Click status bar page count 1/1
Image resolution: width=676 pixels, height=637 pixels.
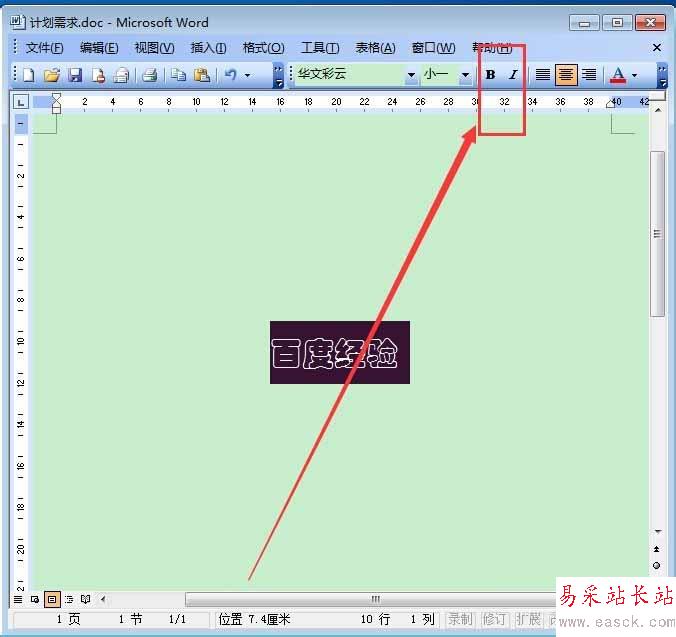coord(177,619)
